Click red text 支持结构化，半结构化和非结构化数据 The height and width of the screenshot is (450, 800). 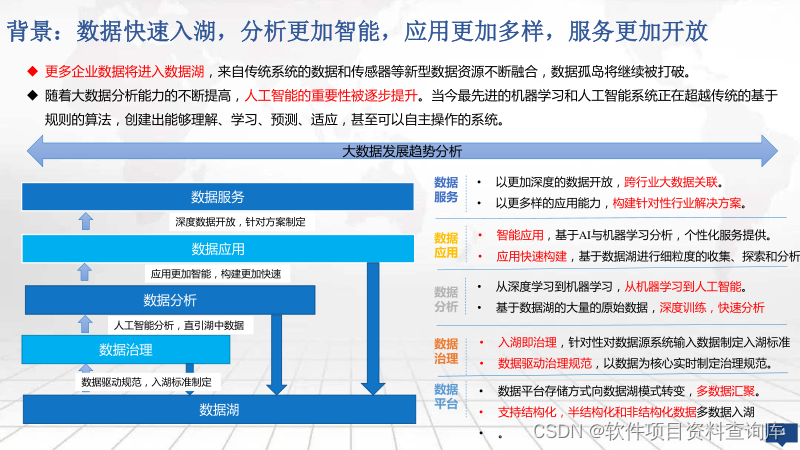(x=597, y=412)
